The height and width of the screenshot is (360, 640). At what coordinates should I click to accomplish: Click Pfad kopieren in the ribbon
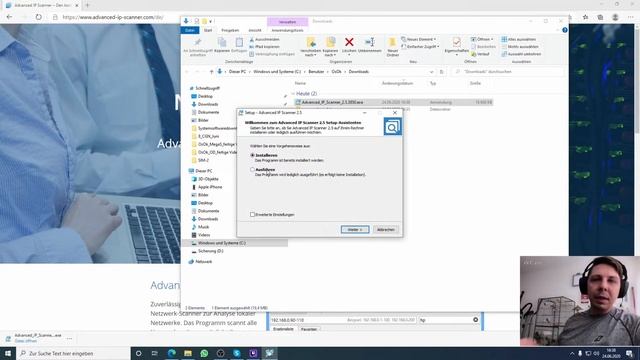coord(264,47)
